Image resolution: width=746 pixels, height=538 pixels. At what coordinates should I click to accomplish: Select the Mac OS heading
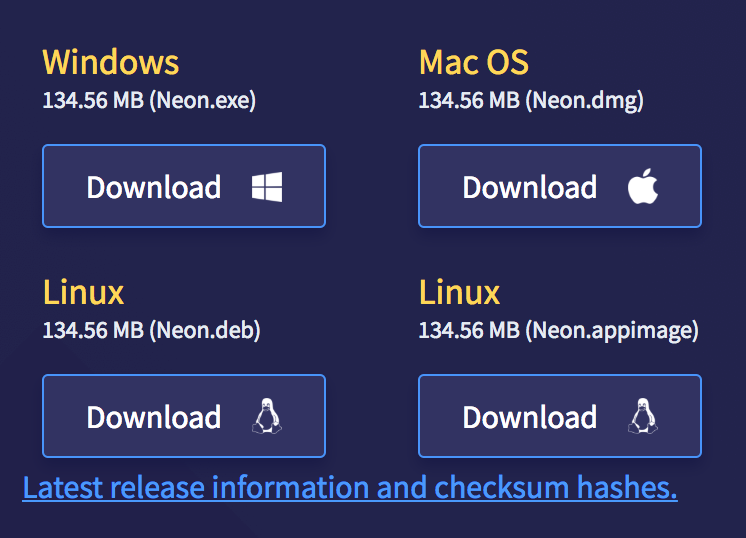pos(474,62)
